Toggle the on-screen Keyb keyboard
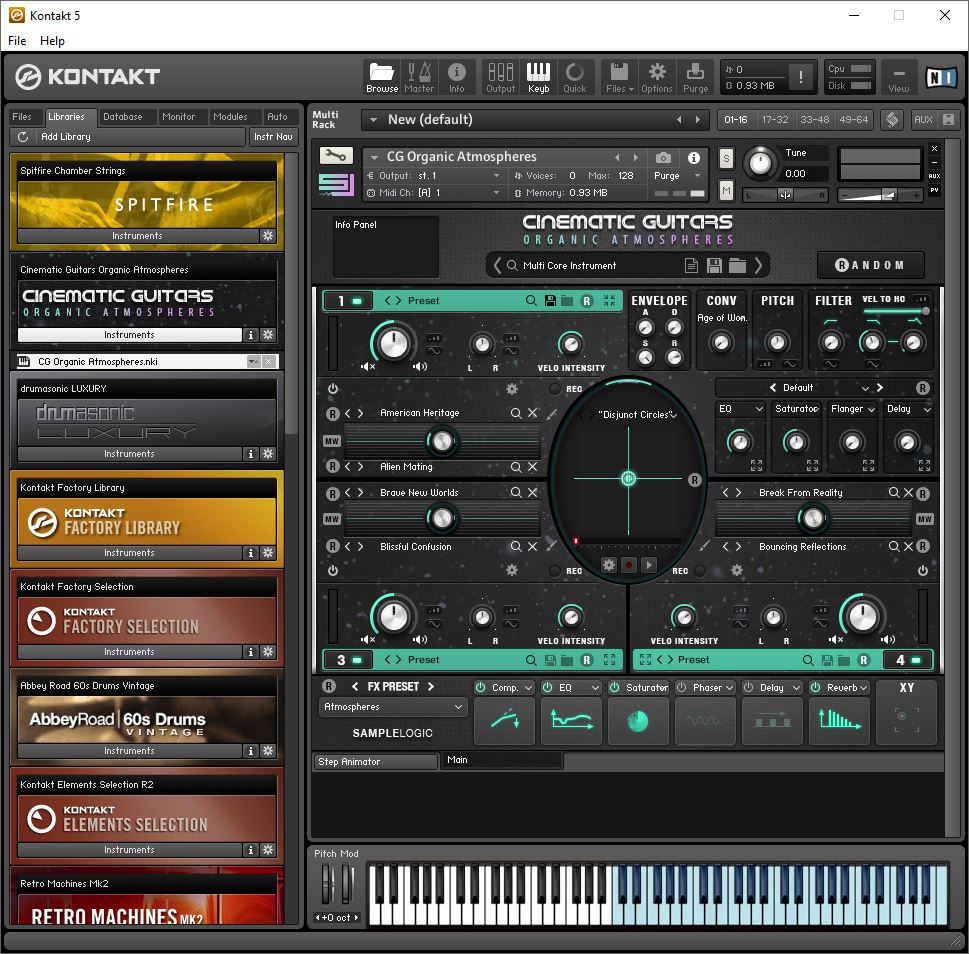The height and width of the screenshot is (954, 969). (538, 77)
